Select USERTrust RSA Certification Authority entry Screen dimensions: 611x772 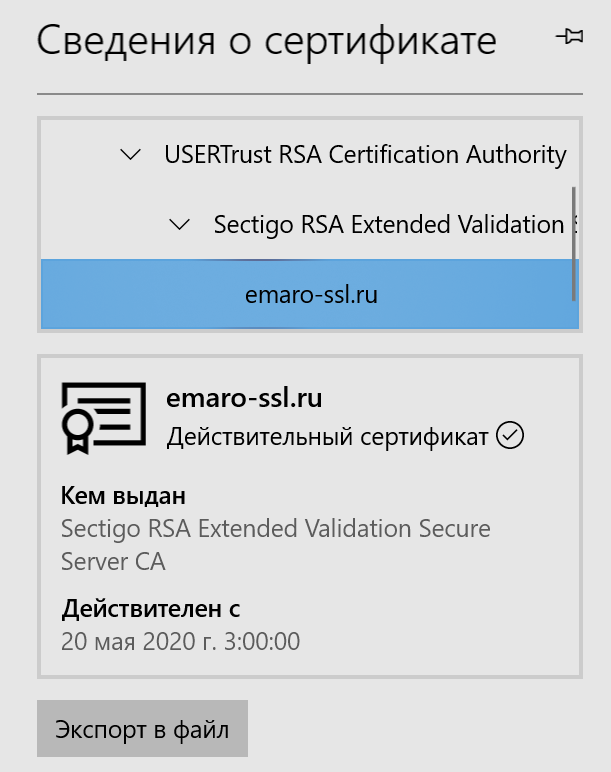tap(365, 155)
